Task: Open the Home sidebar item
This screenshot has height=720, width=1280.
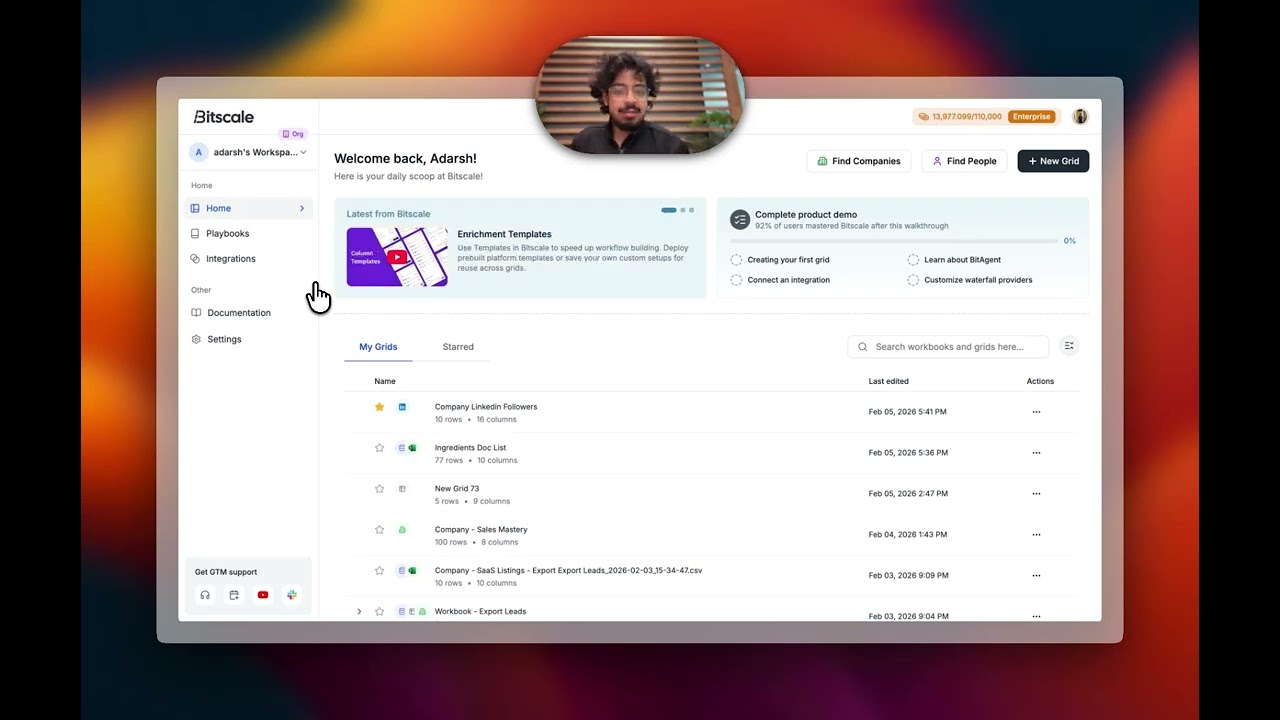Action: [x=249, y=208]
